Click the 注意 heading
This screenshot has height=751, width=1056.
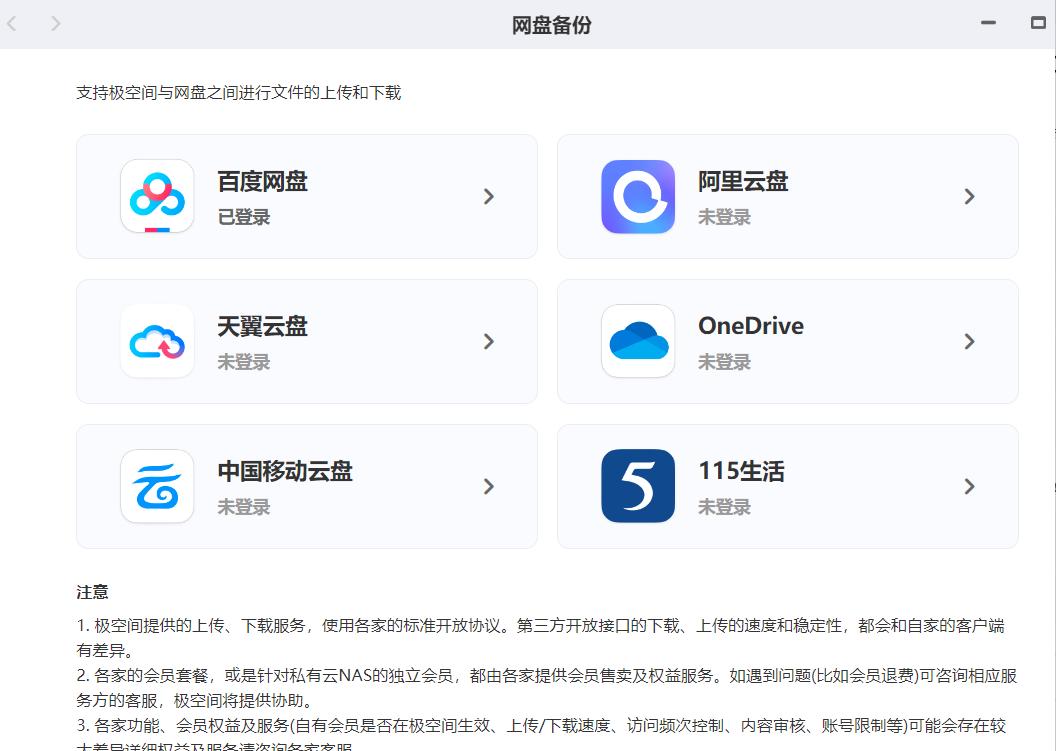pos(92,592)
